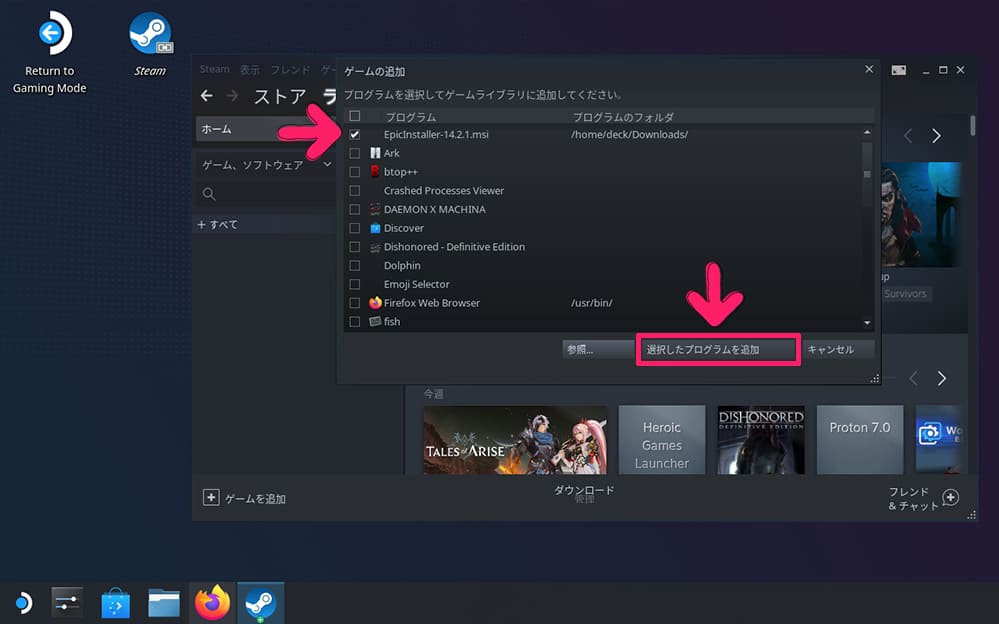Uncheck EpicInstaller-14.2.1.msi checkbox
The height and width of the screenshot is (624, 999).
(355, 134)
